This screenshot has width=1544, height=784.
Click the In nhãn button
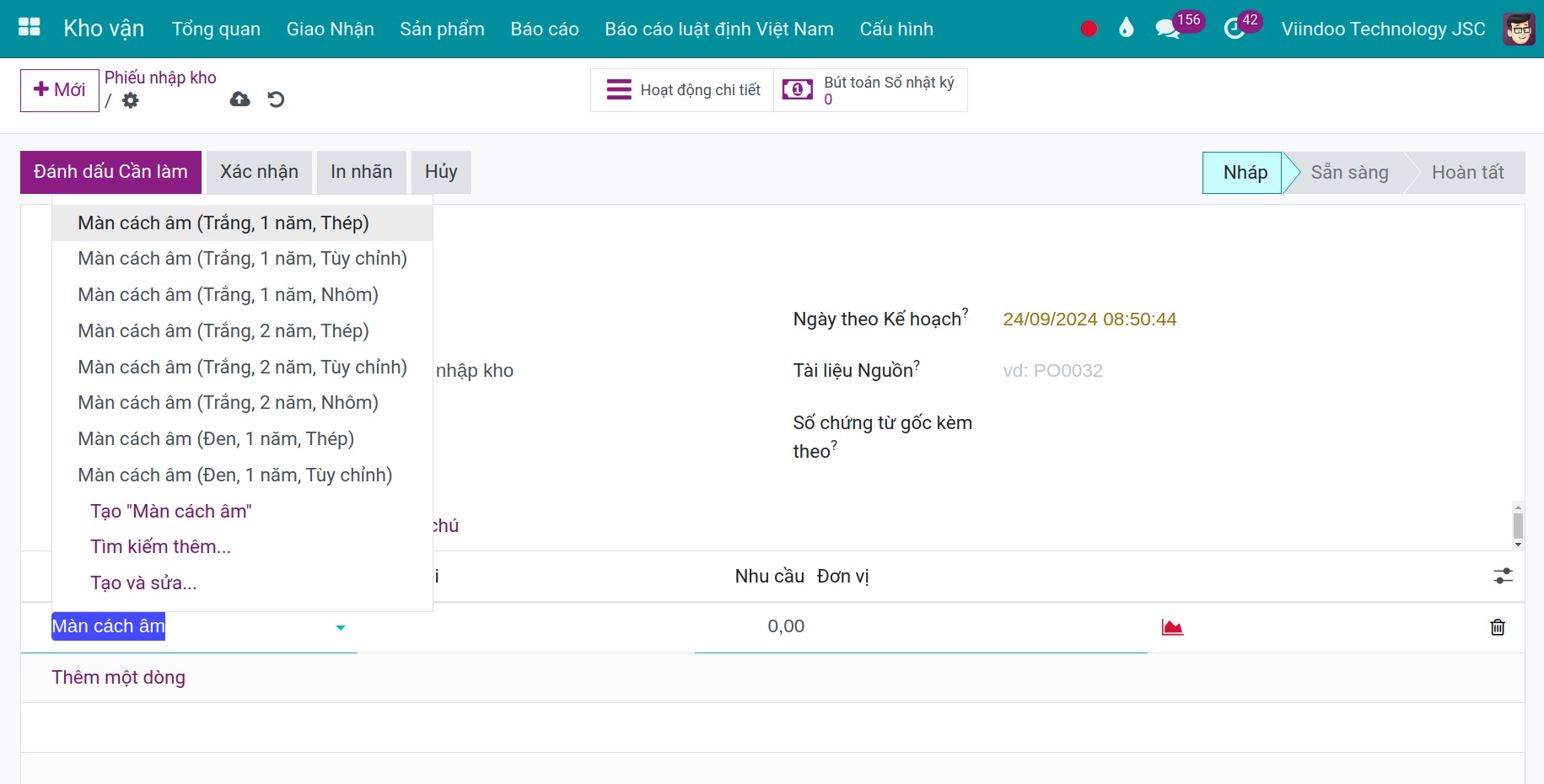click(x=361, y=172)
